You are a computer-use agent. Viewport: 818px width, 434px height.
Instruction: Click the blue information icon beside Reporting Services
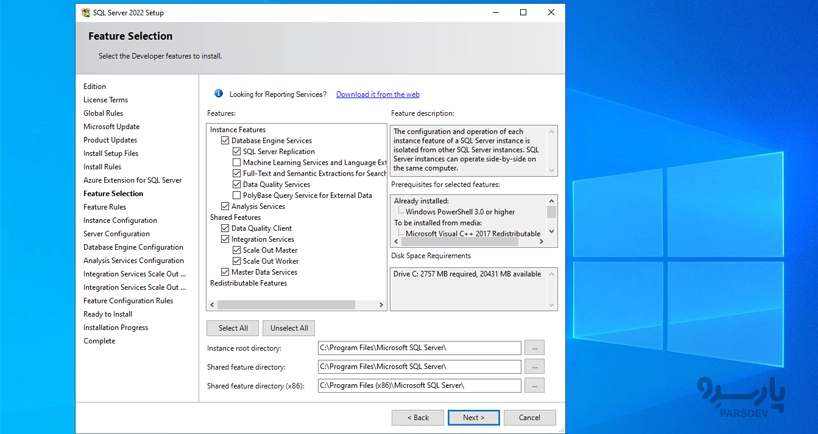[218, 94]
